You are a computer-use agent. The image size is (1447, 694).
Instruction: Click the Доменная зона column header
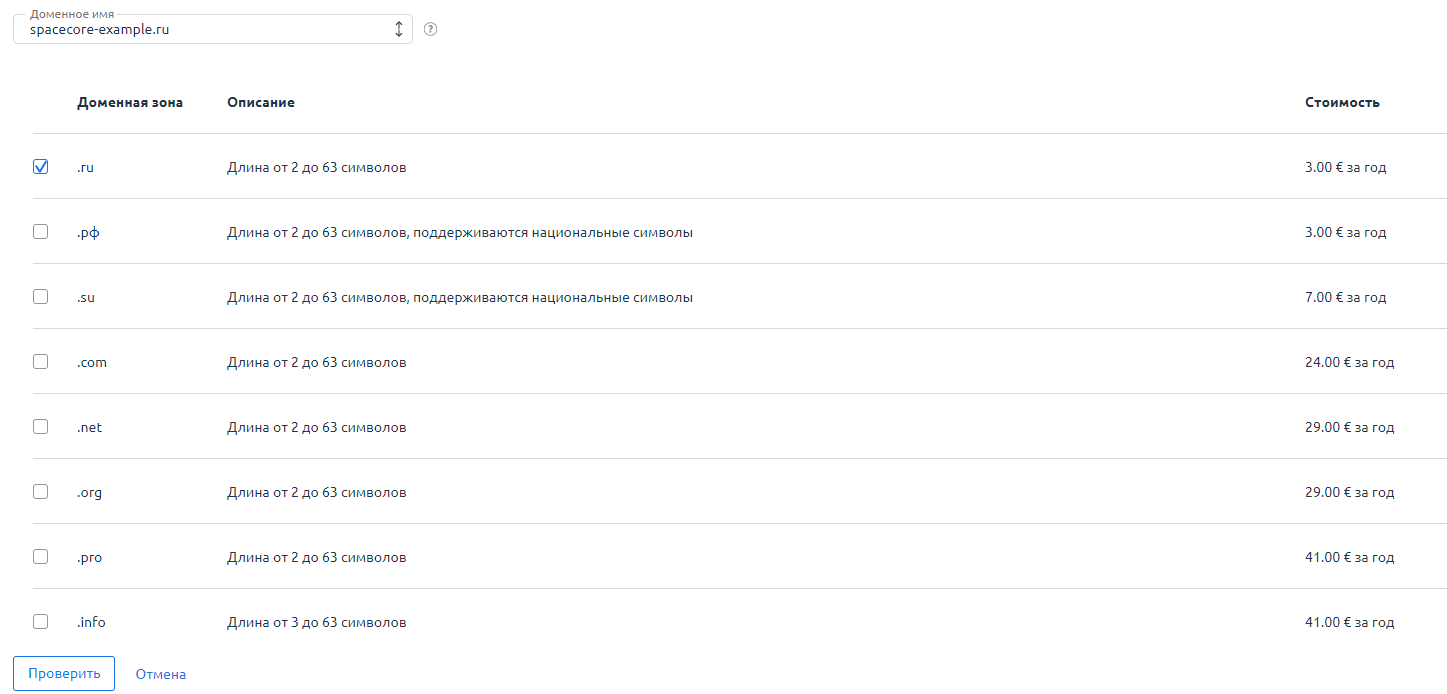coord(130,102)
